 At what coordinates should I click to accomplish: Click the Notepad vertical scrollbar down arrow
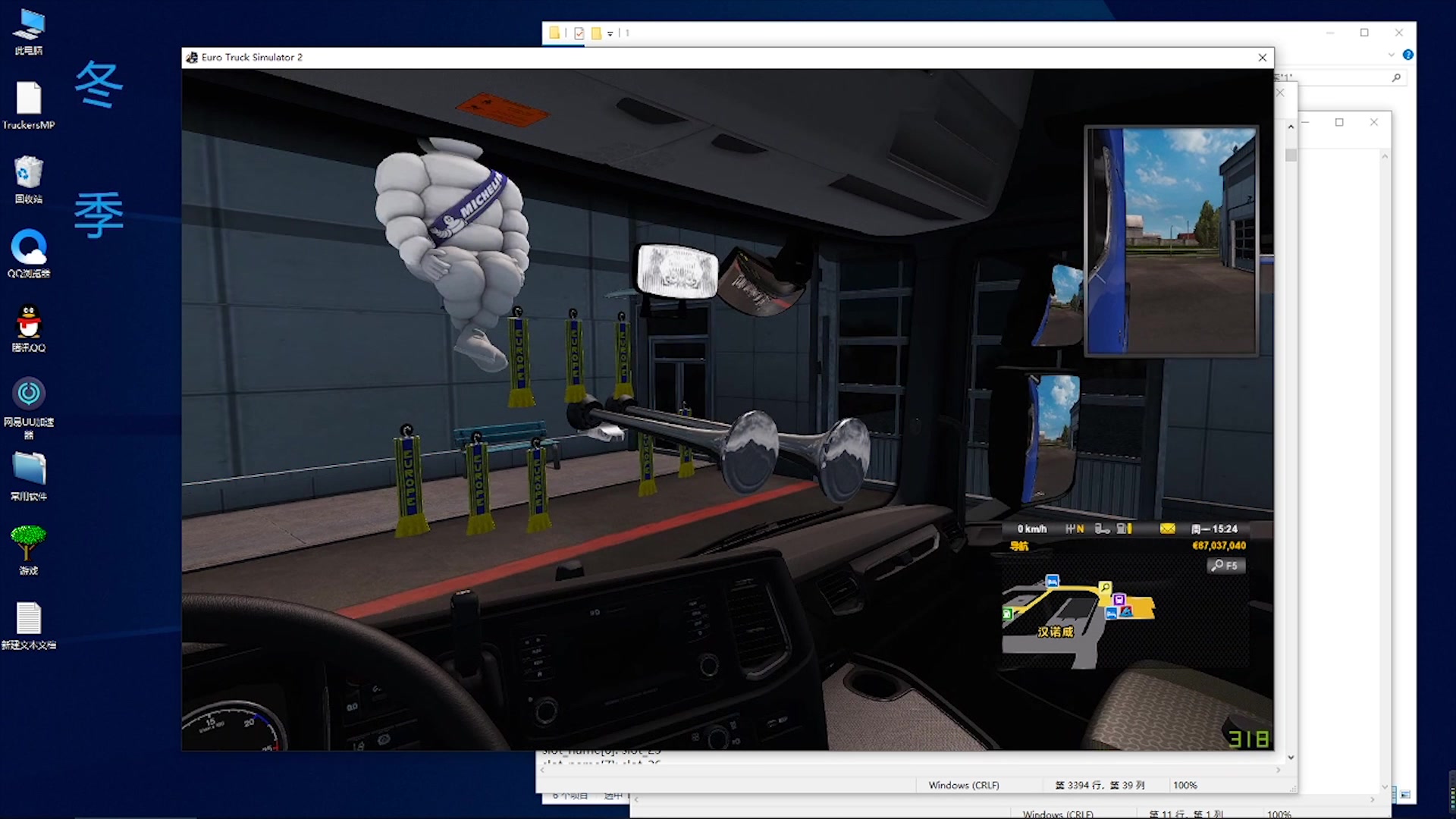pos(1291,758)
